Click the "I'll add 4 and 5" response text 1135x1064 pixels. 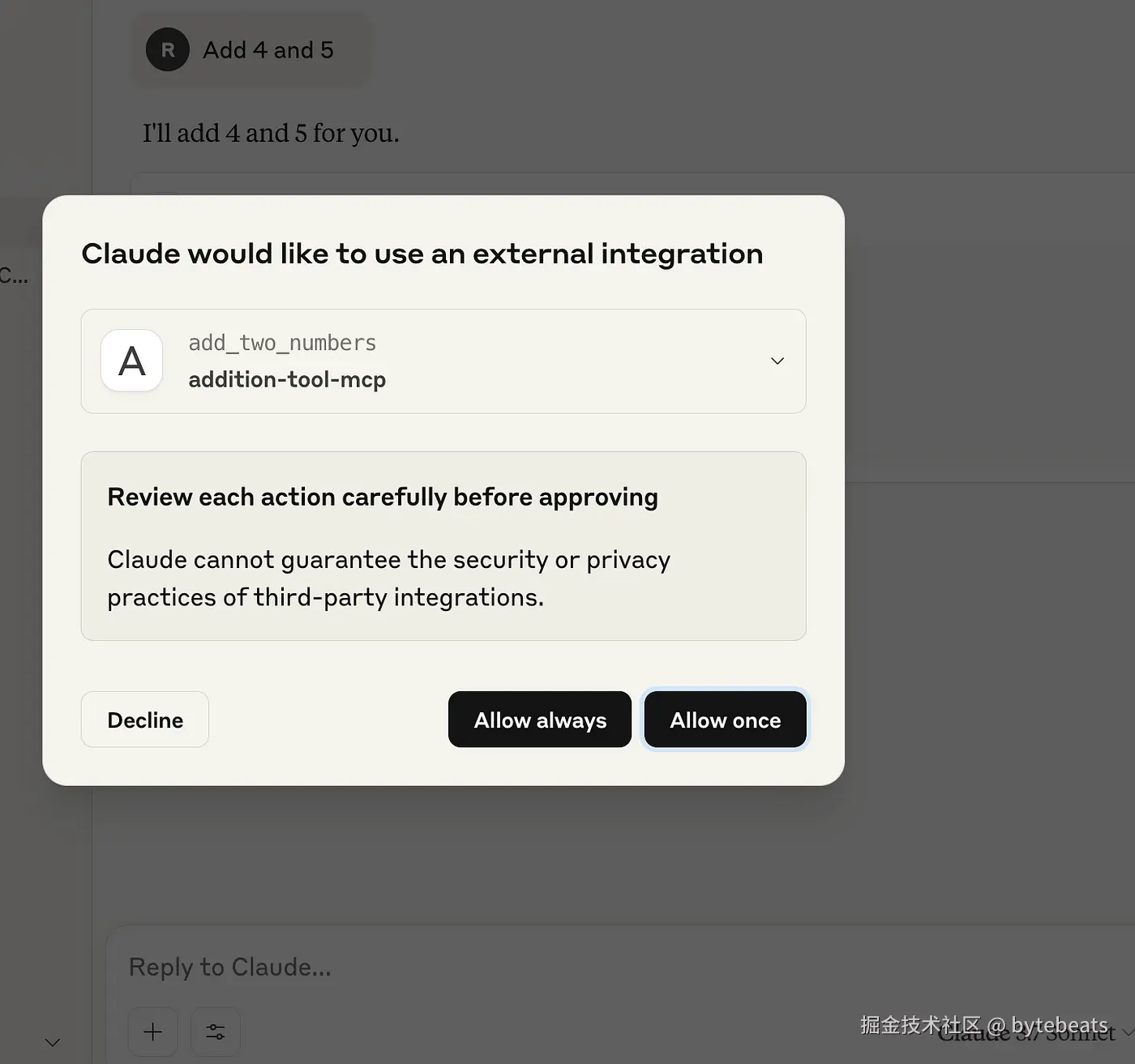[x=271, y=133]
